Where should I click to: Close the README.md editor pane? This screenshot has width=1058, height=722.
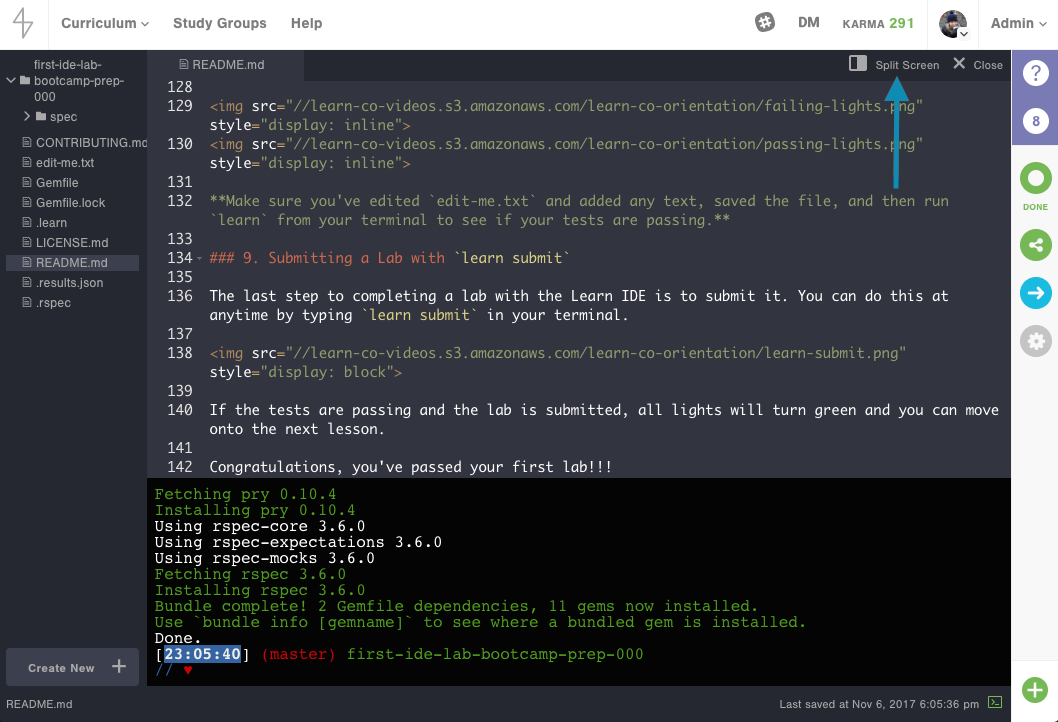(977, 65)
